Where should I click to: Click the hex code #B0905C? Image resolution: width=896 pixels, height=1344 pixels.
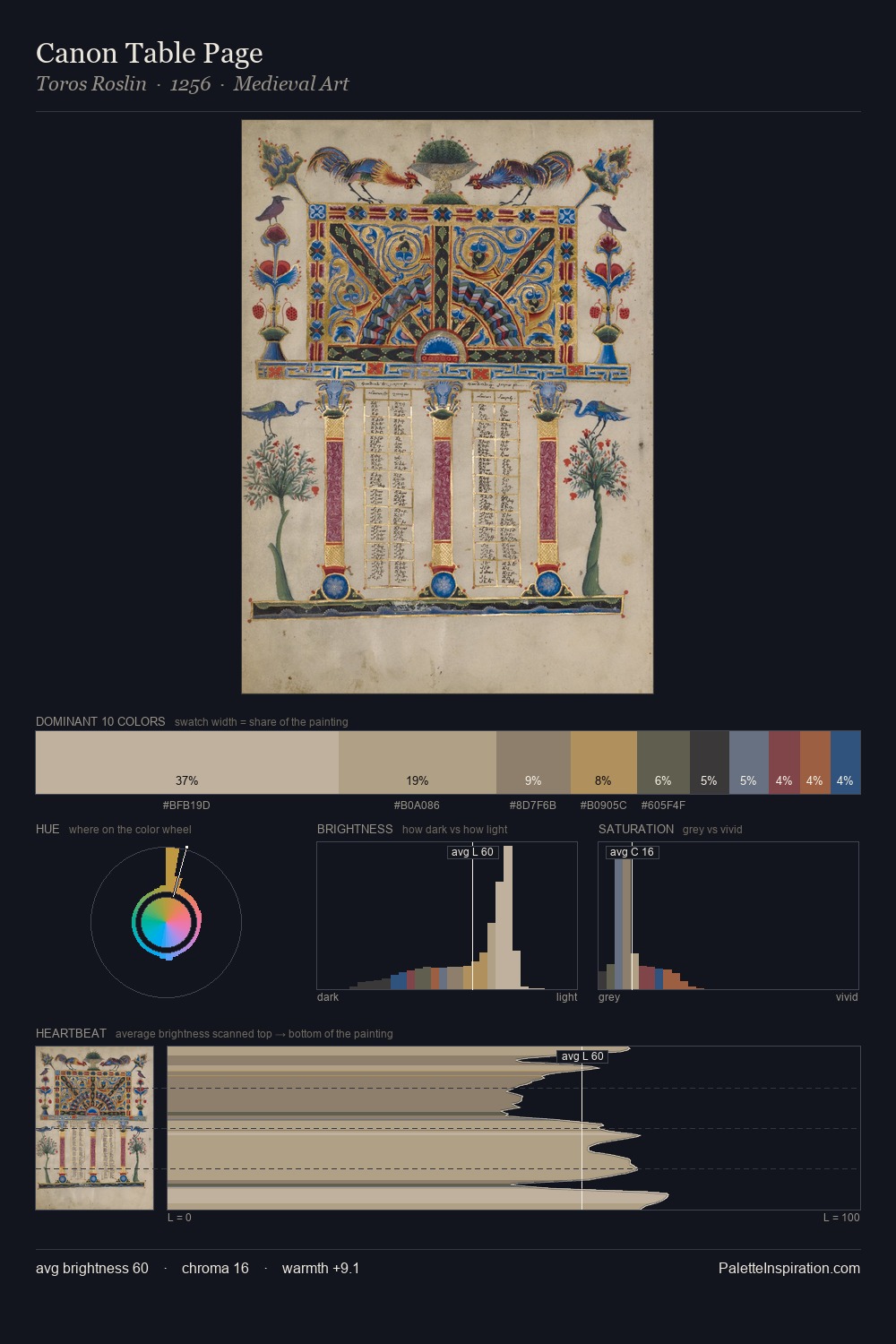603,806
